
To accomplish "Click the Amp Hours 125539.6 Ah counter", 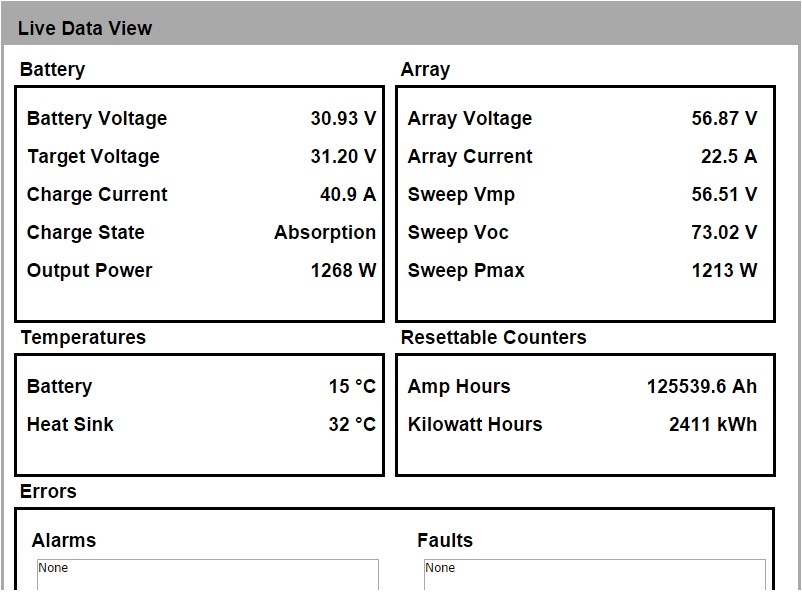I will [x=702, y=386].
